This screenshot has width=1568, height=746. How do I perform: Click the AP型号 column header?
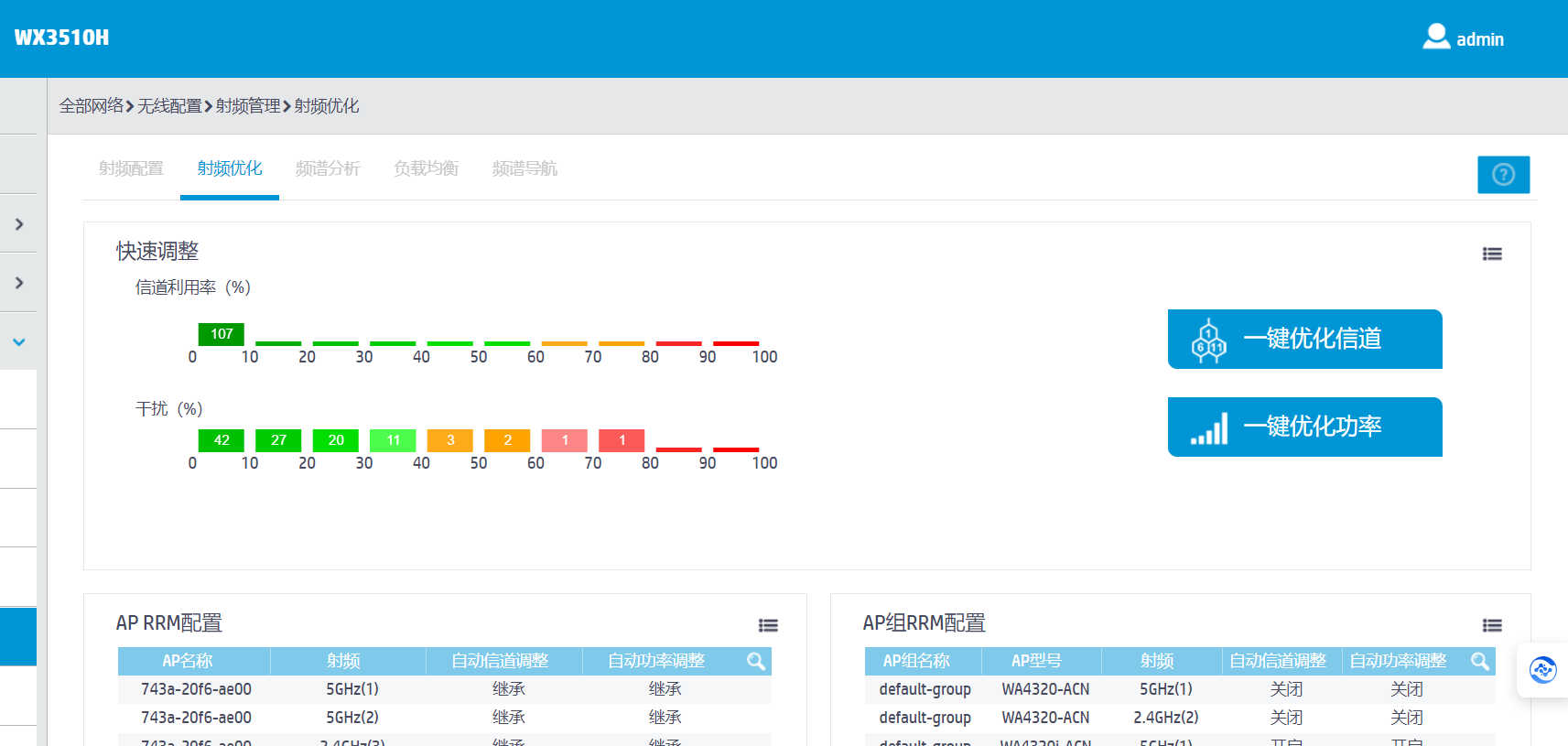[1036, 661]
